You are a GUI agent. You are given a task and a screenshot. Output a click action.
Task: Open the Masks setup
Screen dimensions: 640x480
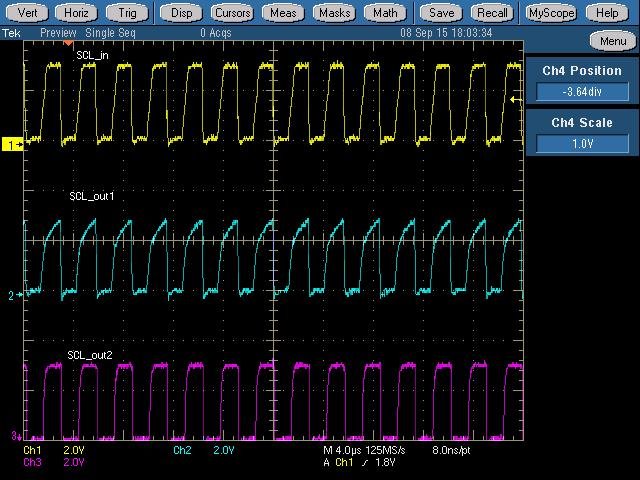click(334, 13)
